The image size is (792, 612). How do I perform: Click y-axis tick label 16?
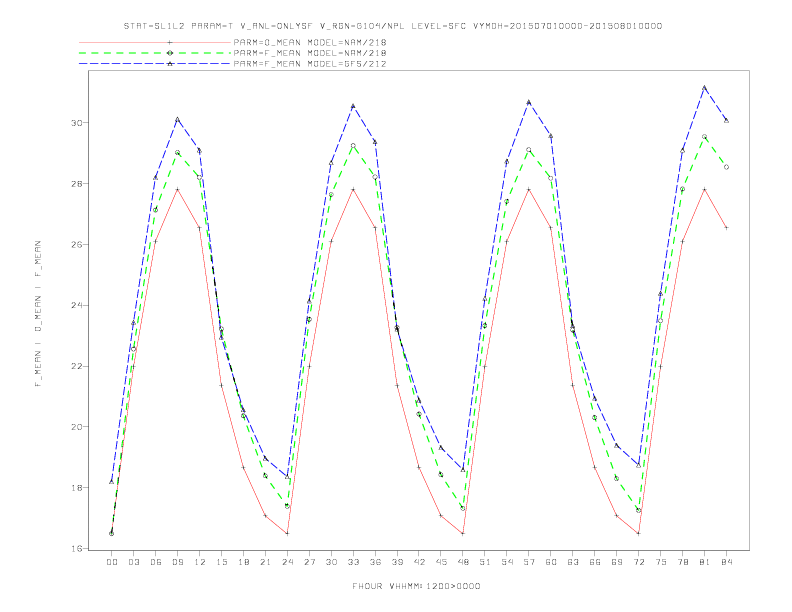(x=75, y=548)
